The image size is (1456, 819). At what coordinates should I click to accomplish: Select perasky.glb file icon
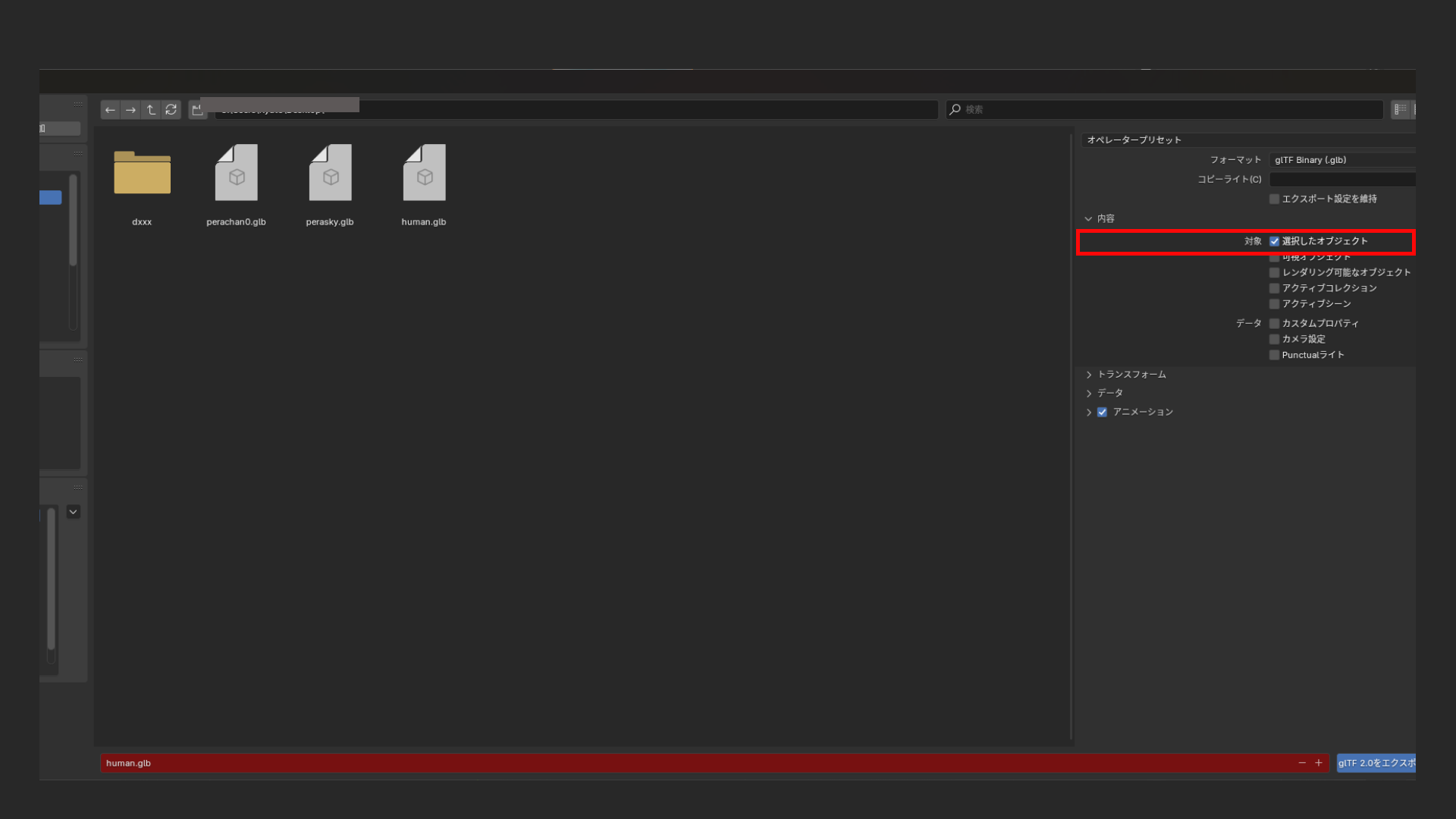pos(330,173)
